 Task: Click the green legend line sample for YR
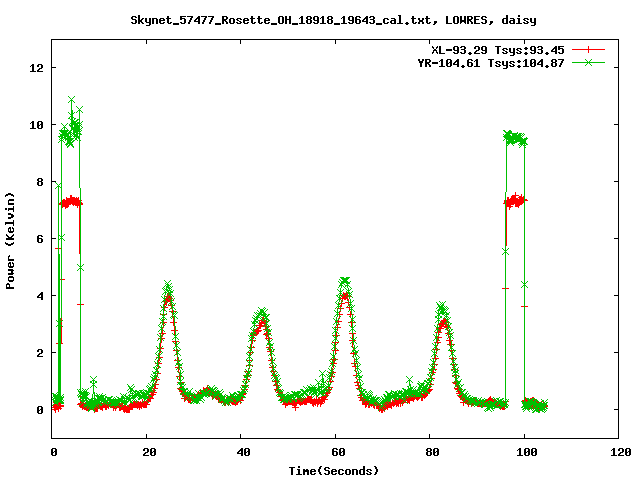tap(588, 62)
